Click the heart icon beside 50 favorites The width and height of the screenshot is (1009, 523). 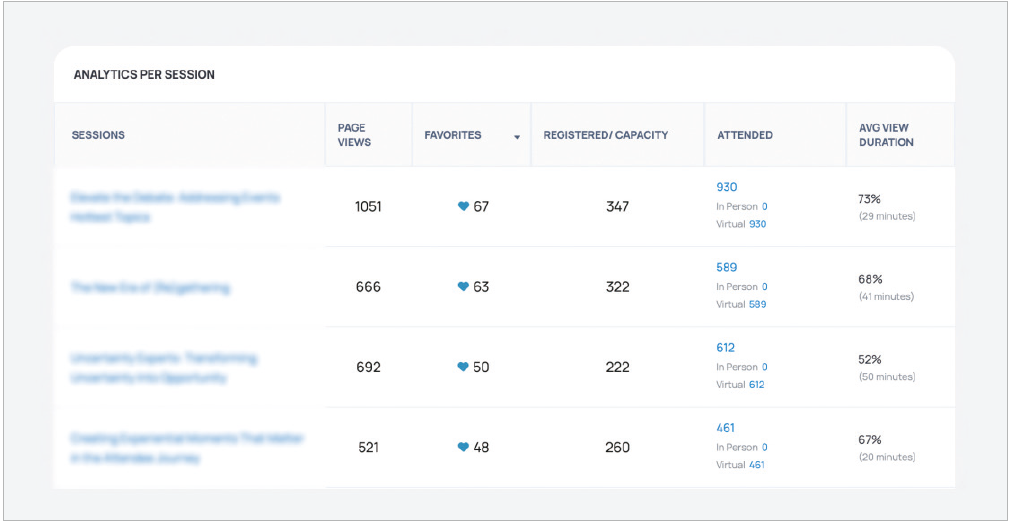point(463,367)
